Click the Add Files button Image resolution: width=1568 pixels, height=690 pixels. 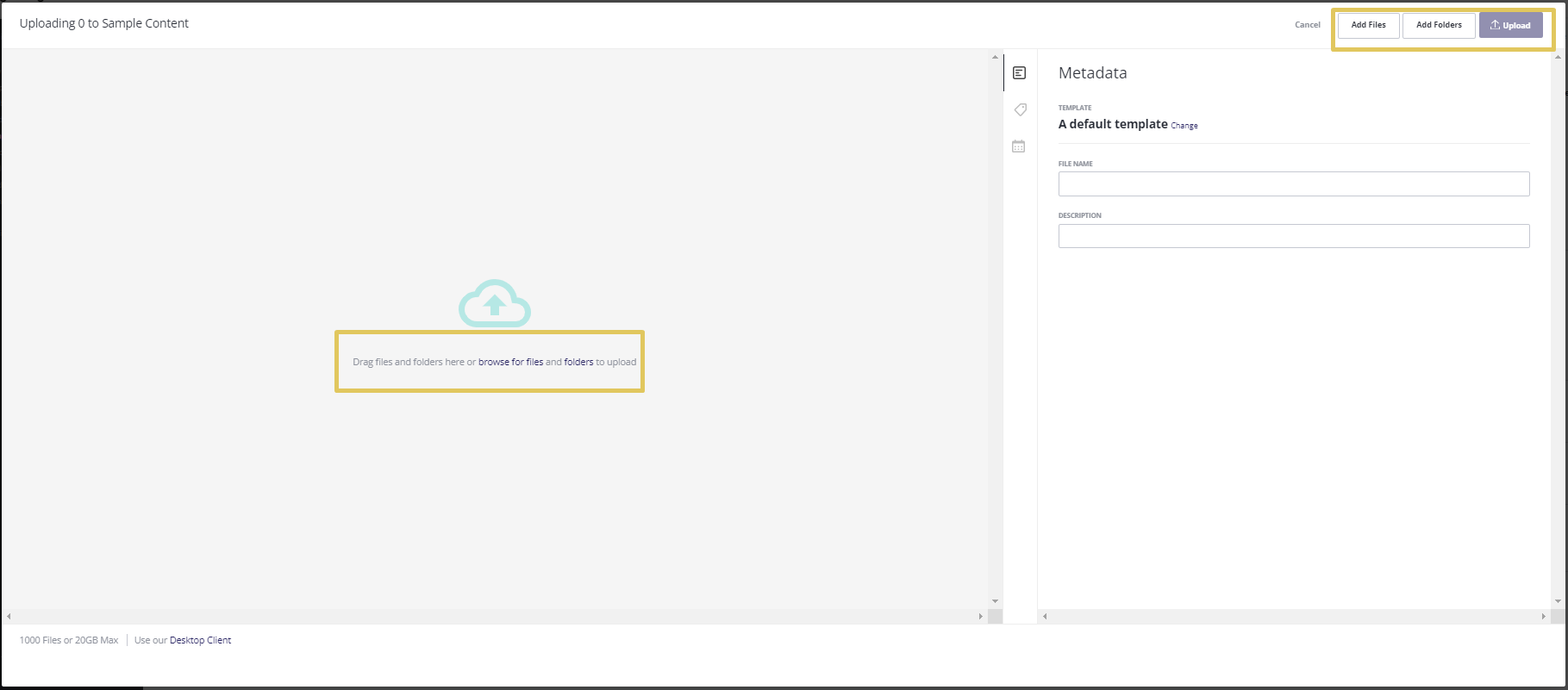coord(1368,25)
